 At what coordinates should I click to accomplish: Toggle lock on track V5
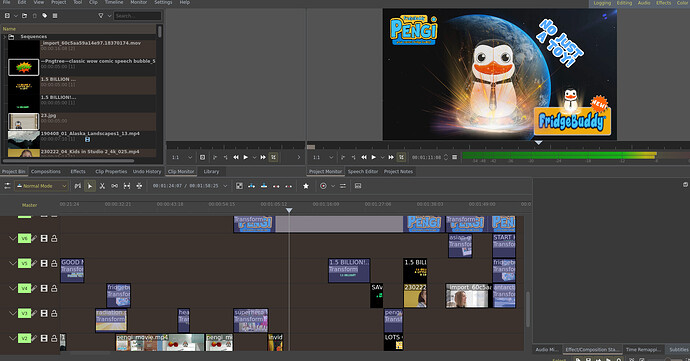click(54, 263)
